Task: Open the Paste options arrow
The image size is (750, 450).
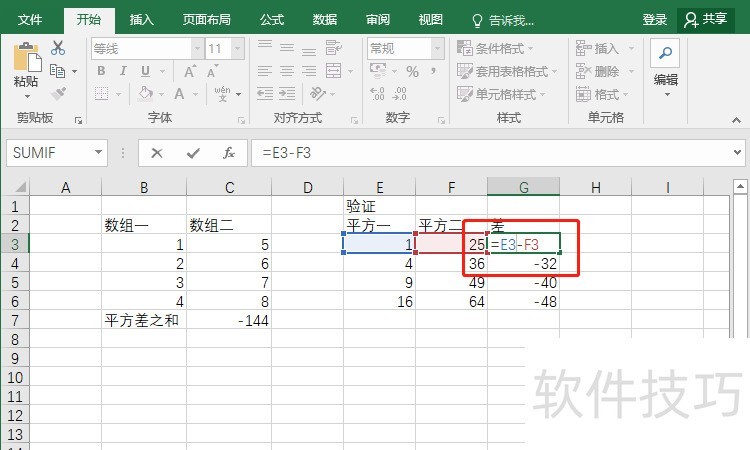Action: 27,97
